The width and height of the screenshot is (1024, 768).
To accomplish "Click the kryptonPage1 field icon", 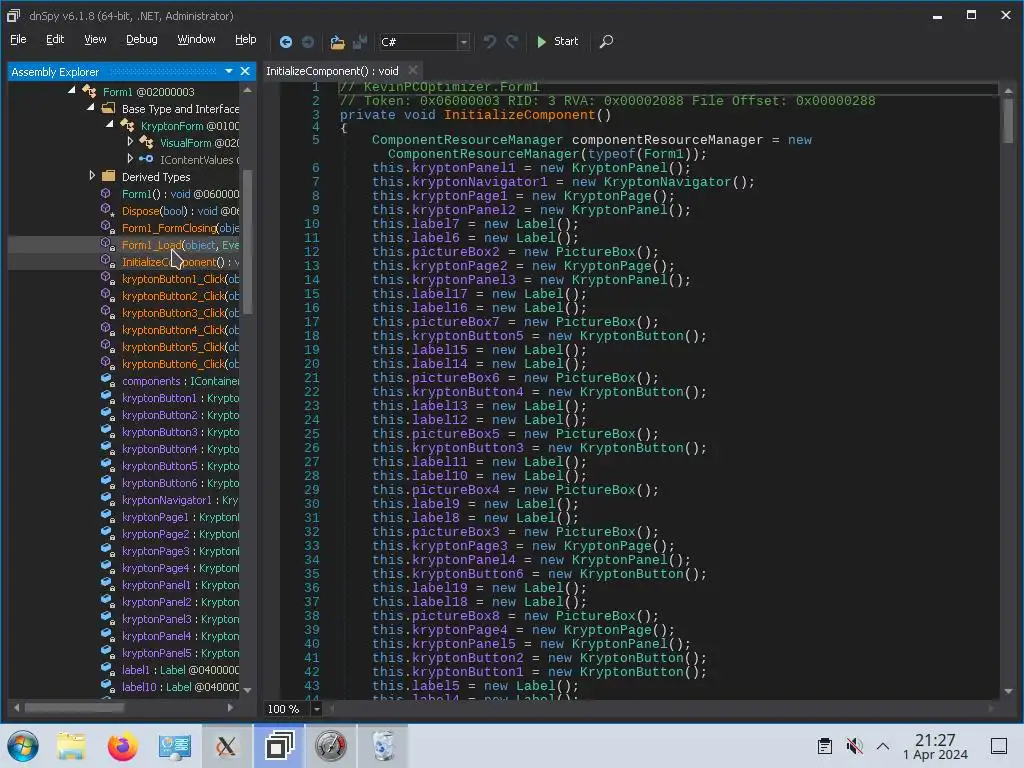I will pos(108,515).
